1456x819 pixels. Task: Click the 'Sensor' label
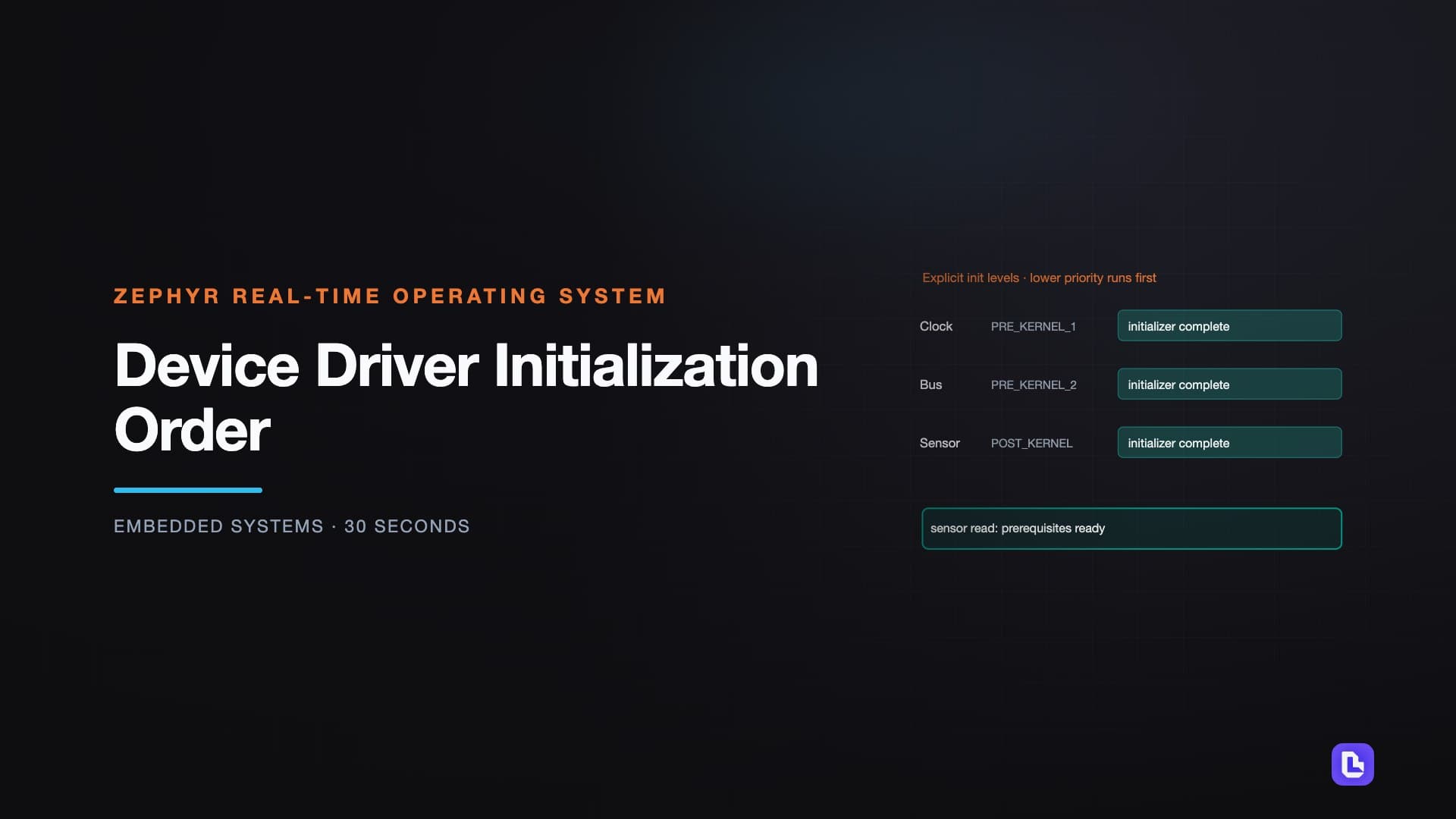coord(940,443)
